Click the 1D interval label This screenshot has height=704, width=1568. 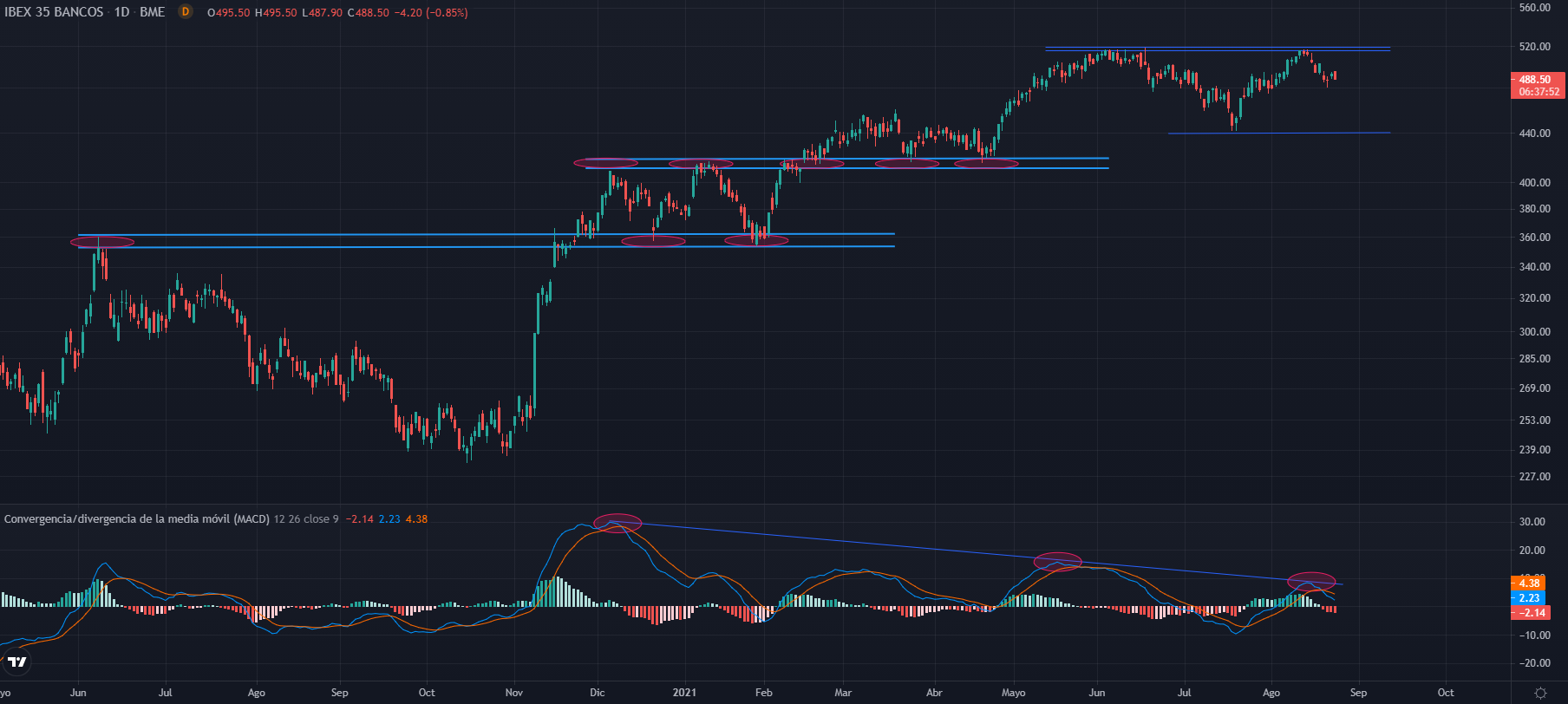click(x=122, y=12)
